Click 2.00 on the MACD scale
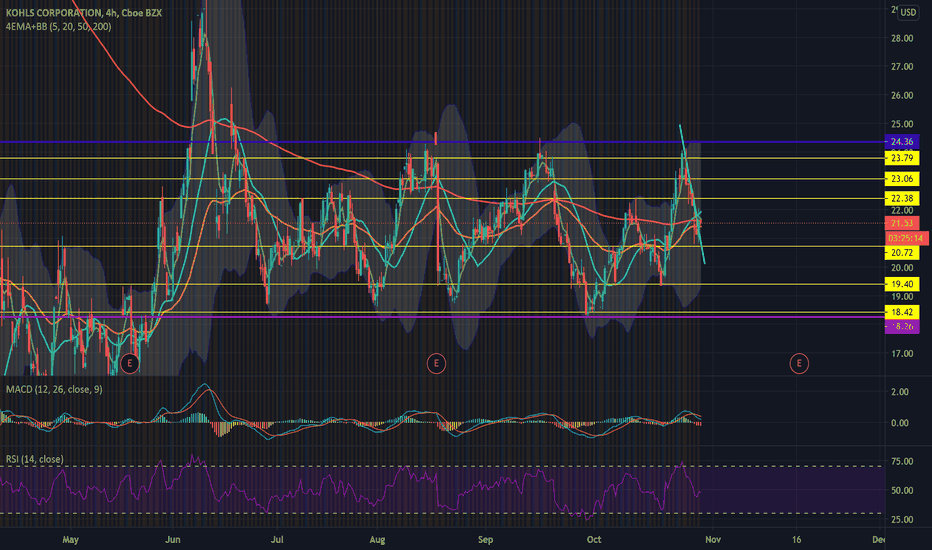Image resolution: width=932 pixels, height=550 pixels. [x=900, y=392]
